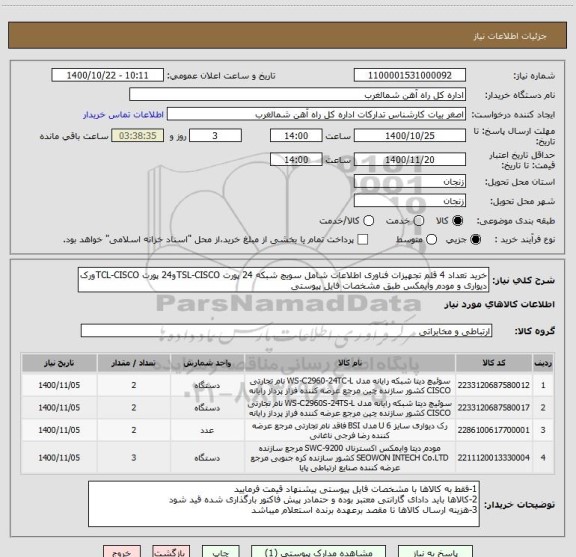Screen dimensions: 576x557
Task: Click quantity 3 in the modem row
Action: [x=134, y=457]
